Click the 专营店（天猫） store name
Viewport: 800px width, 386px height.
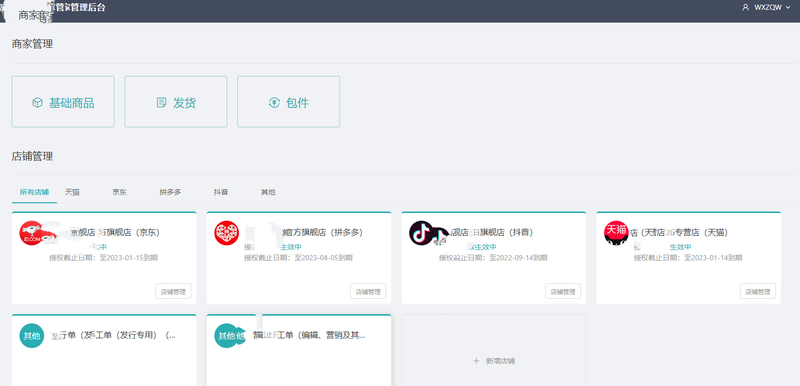click(x=702, y=233)
